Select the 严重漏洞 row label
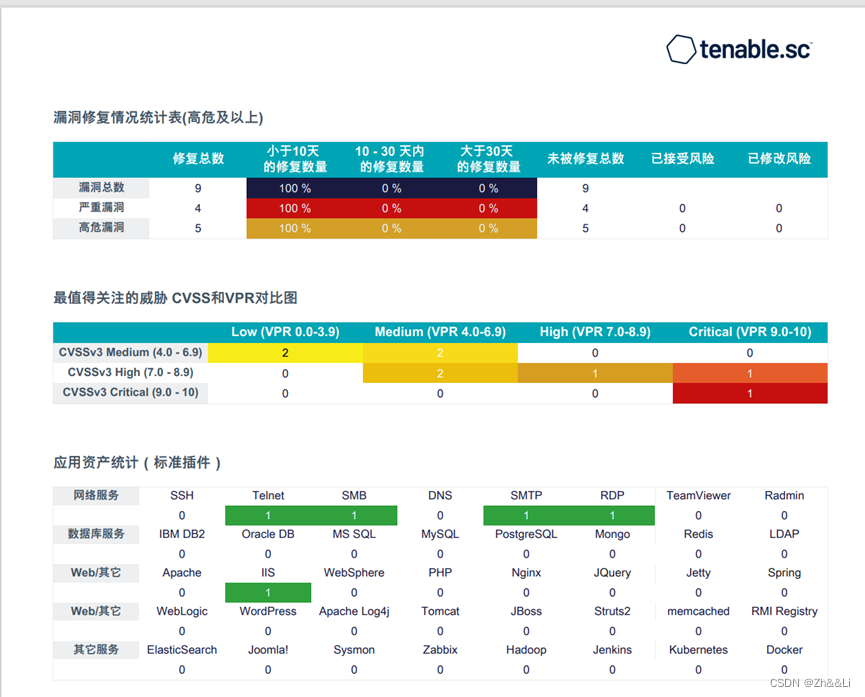865x697 pixels. click(102, 207)
